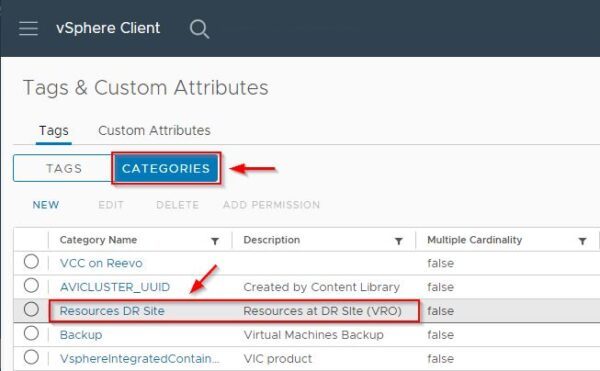Select the VsphereIntegratedContain... radio button
The image size is (600, 371).
(31, 357)
